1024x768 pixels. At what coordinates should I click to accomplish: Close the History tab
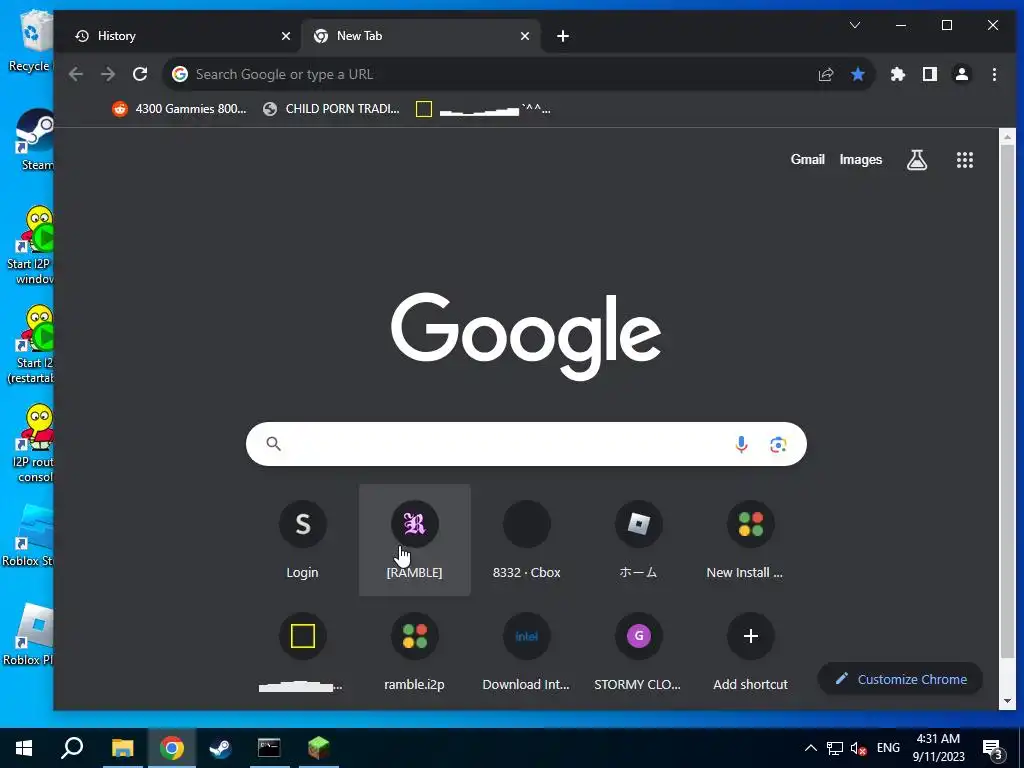click(x=285, y=36)
